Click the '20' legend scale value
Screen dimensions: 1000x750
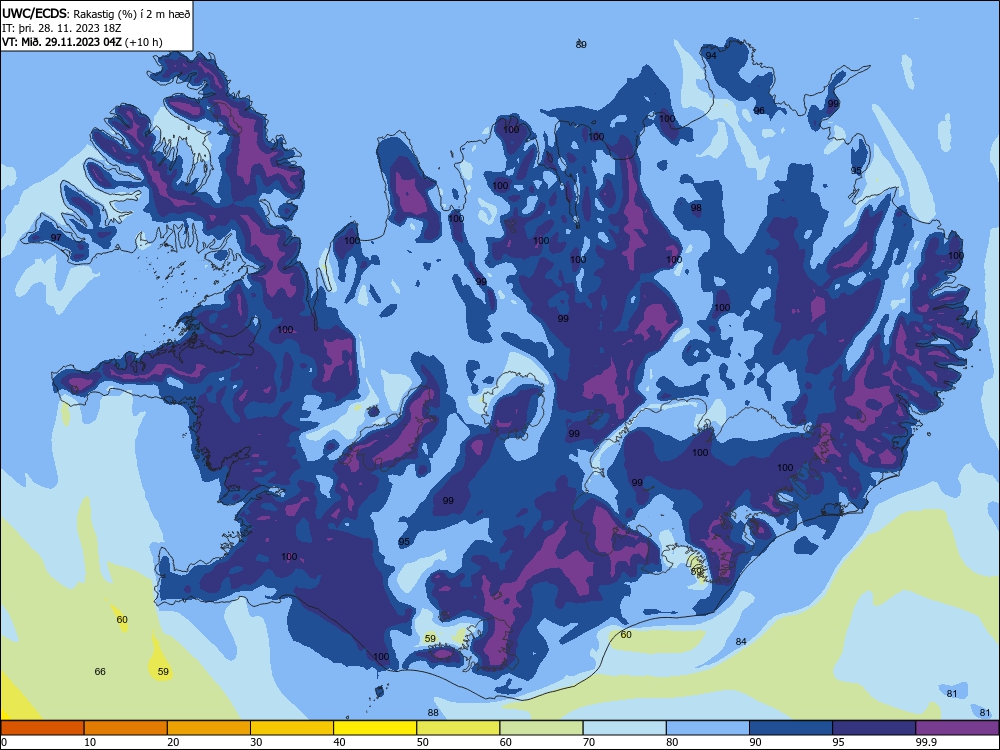[173, 742]
